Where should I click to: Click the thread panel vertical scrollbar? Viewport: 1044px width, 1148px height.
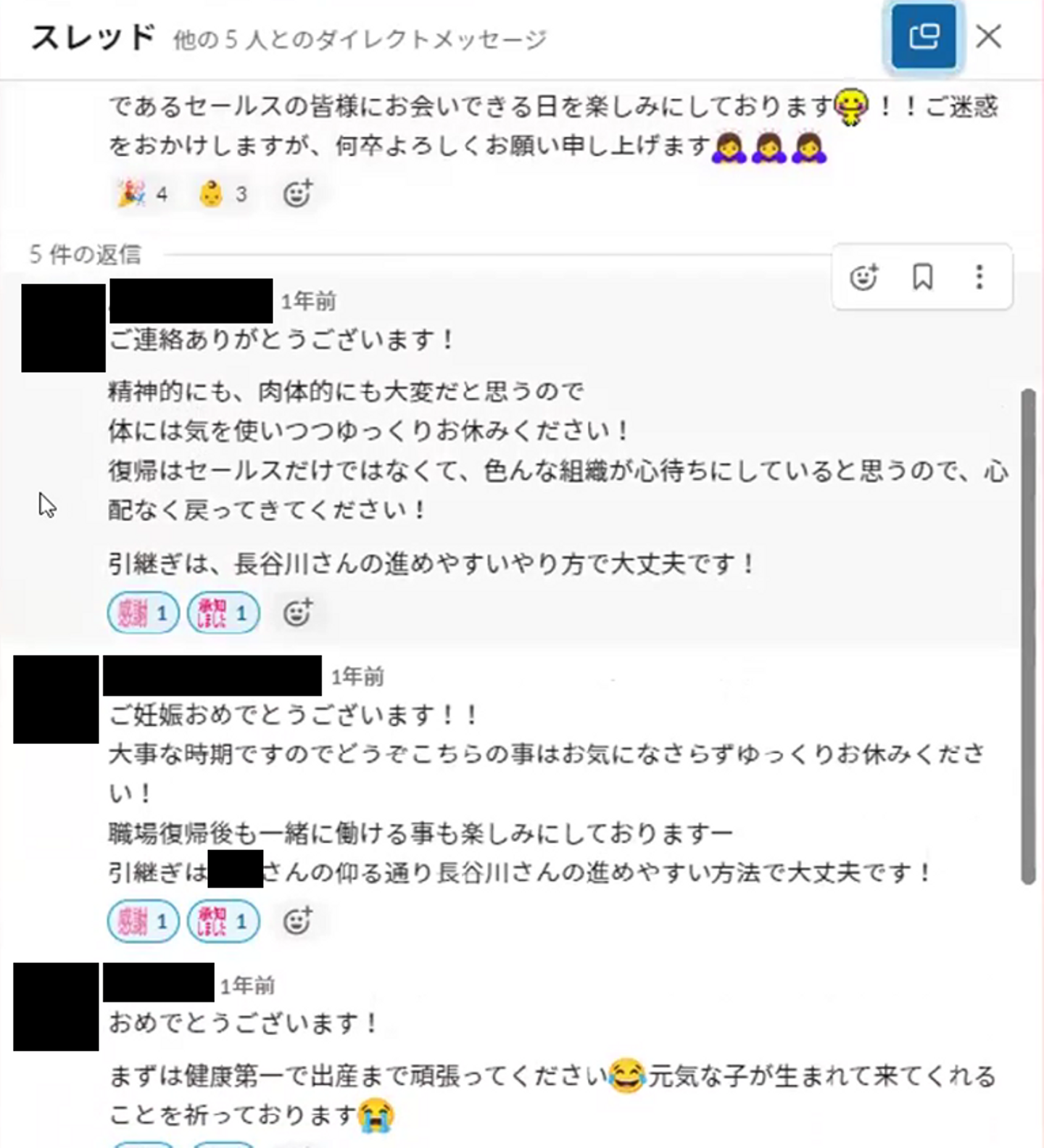pyautogui.click(x=1028, y=637)
